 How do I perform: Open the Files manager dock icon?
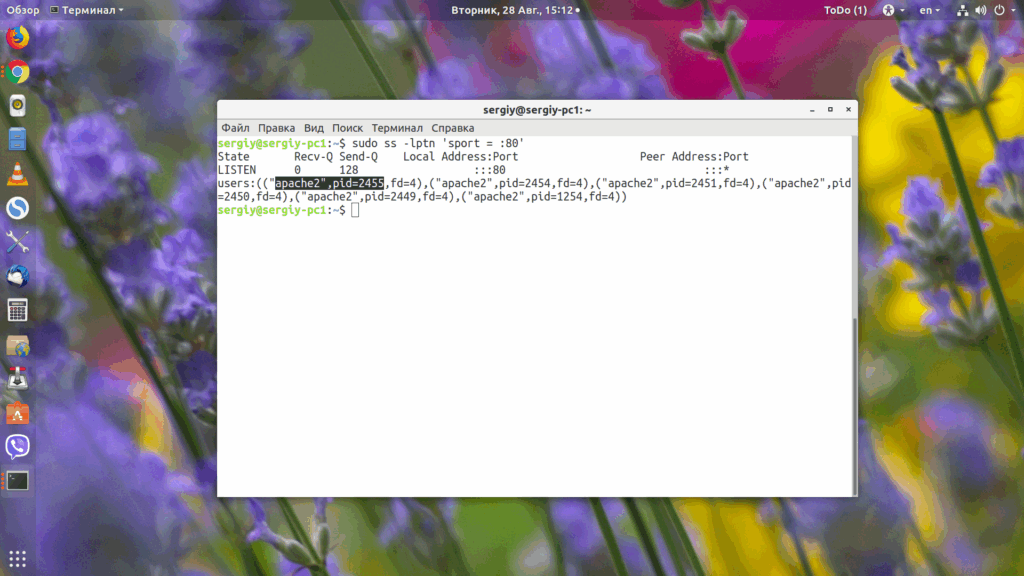pos(18,140)
